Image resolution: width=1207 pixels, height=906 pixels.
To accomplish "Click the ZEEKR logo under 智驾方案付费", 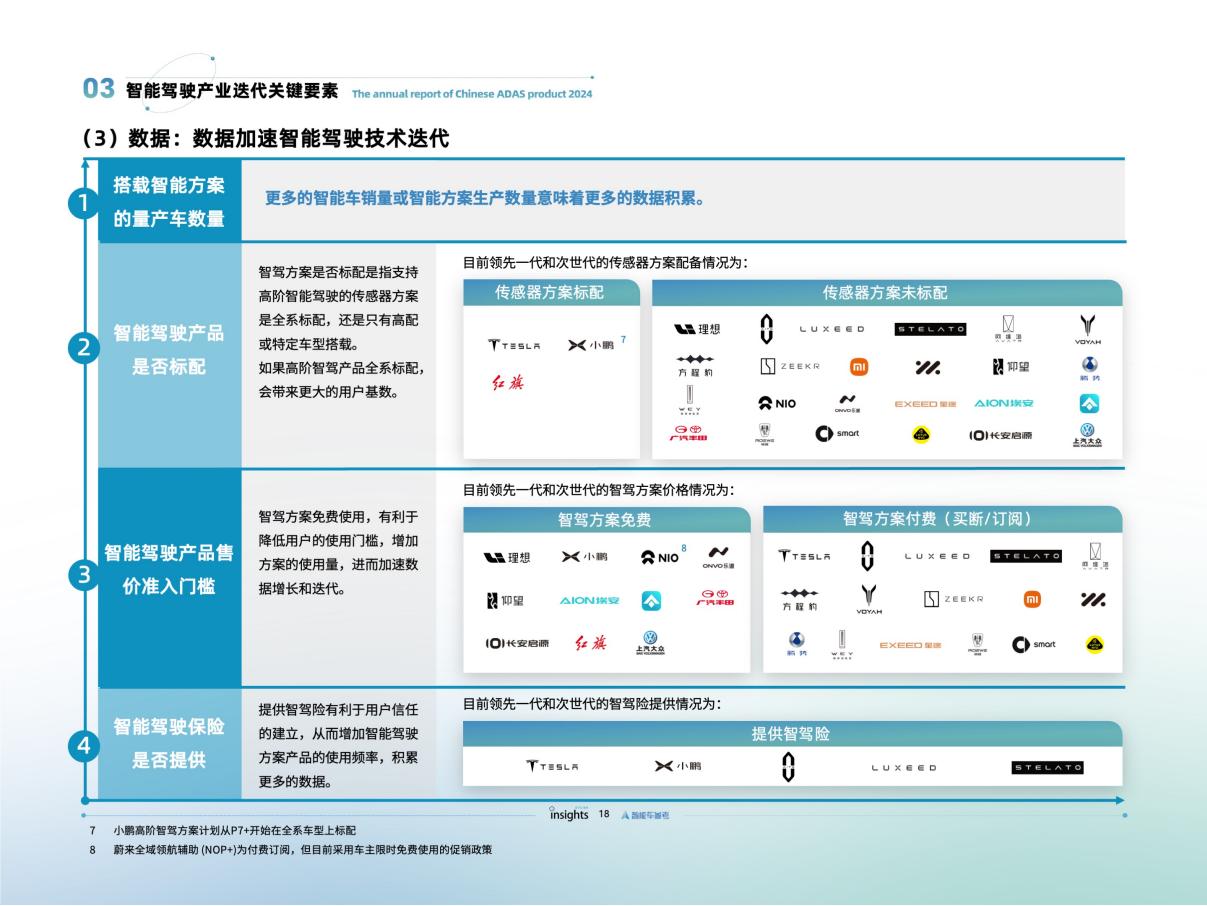I will pyautogui.click(x=954, y=599).
